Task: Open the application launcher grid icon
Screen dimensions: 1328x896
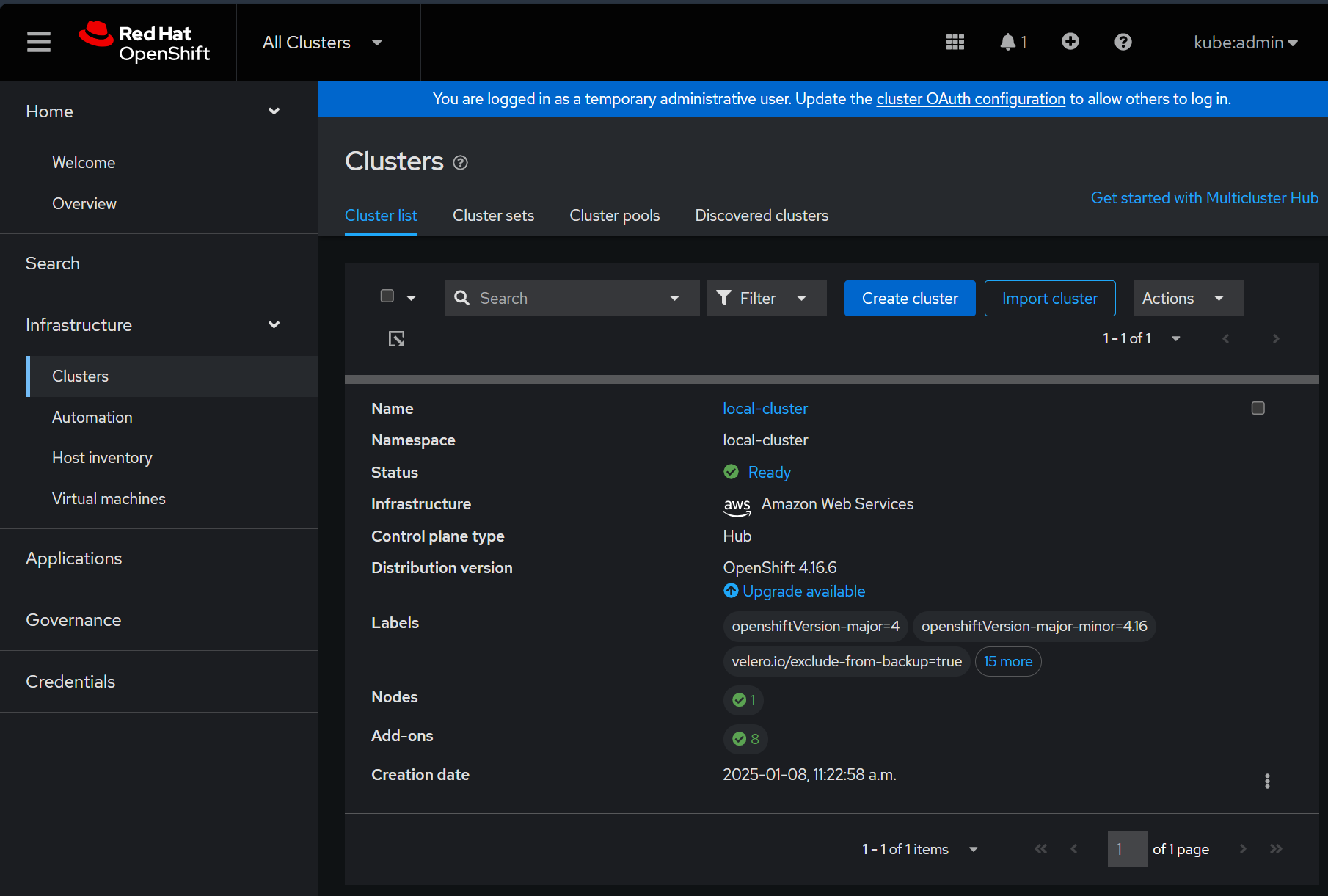Action: [x=955, y=42]
